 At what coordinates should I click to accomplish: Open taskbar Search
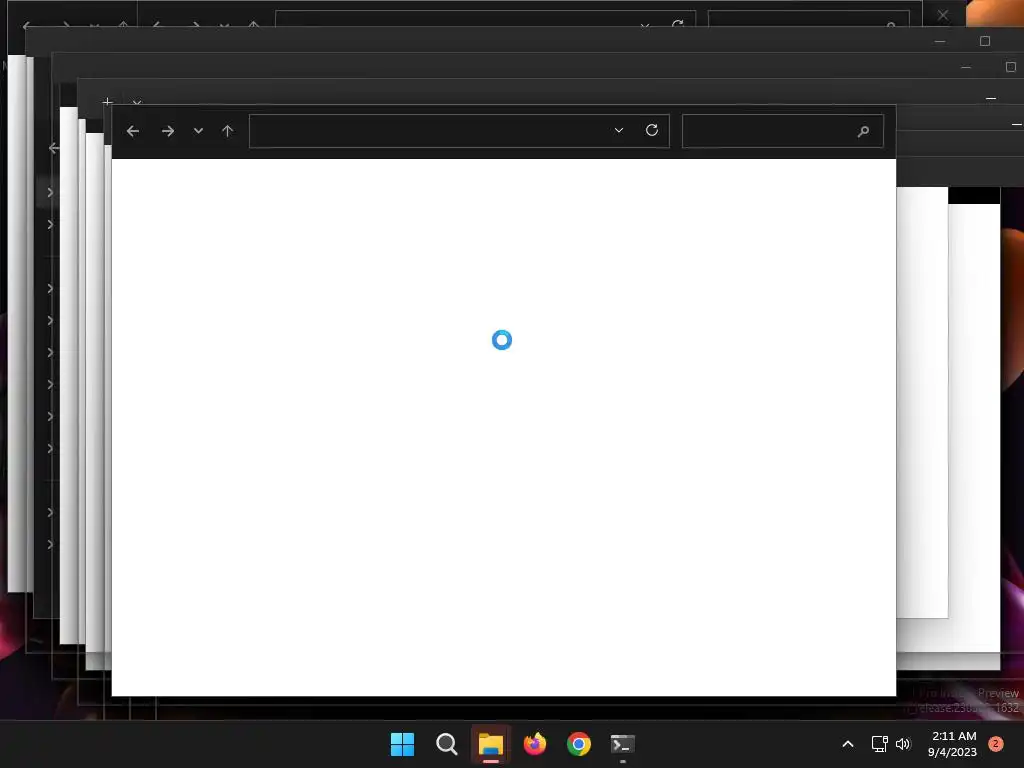tap(447, 744)
